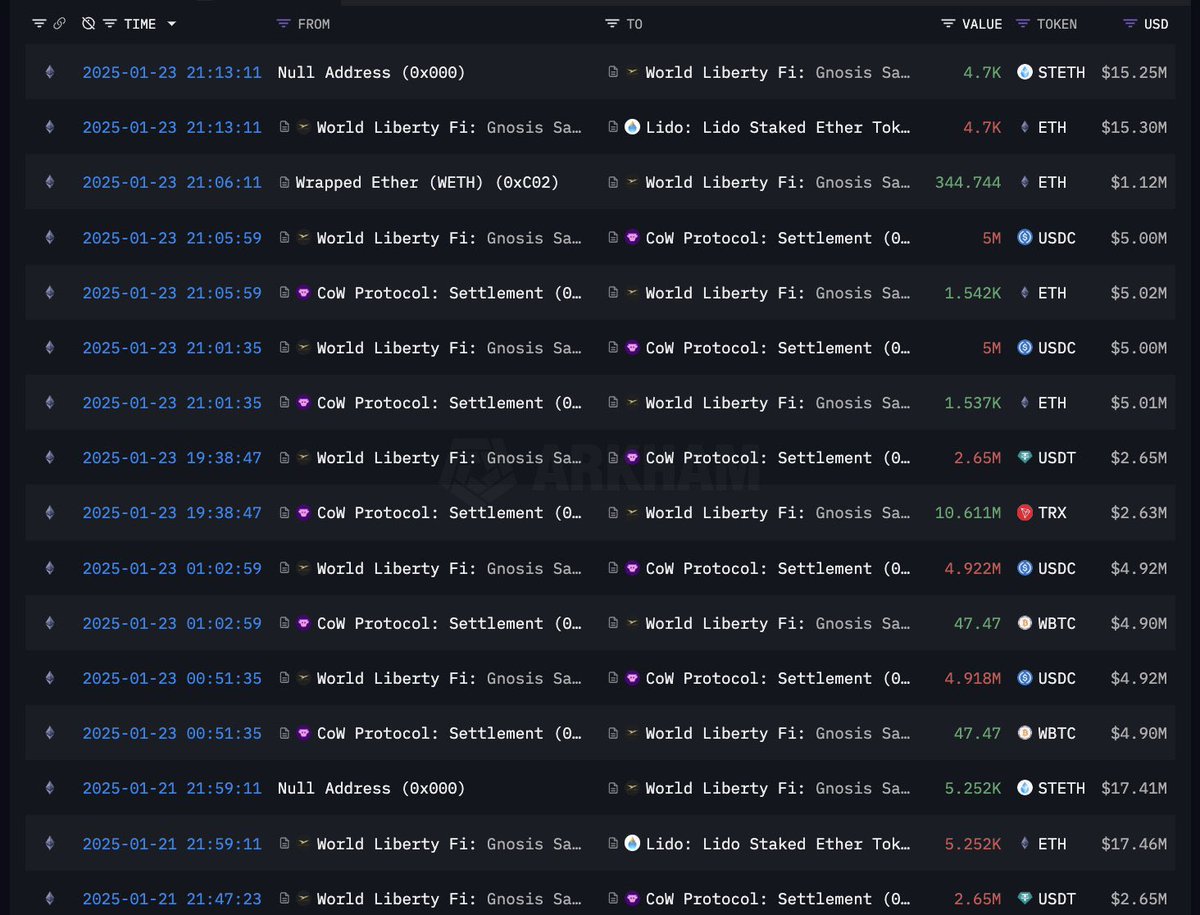Open timestamp link of the 10.611M TRX row
This screenshot has width=1200, height=915.
[172, 513]
